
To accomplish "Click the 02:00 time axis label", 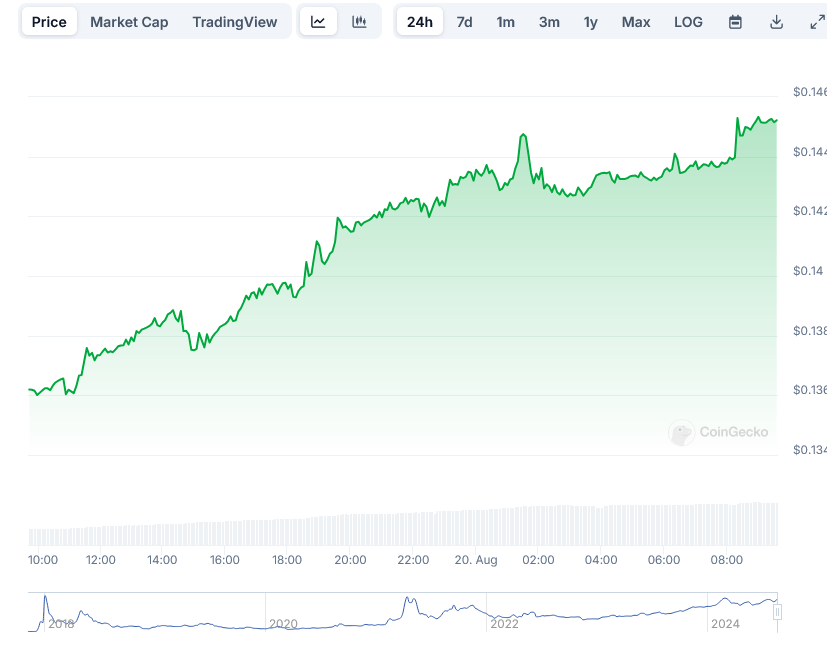I will click(538, 560).
